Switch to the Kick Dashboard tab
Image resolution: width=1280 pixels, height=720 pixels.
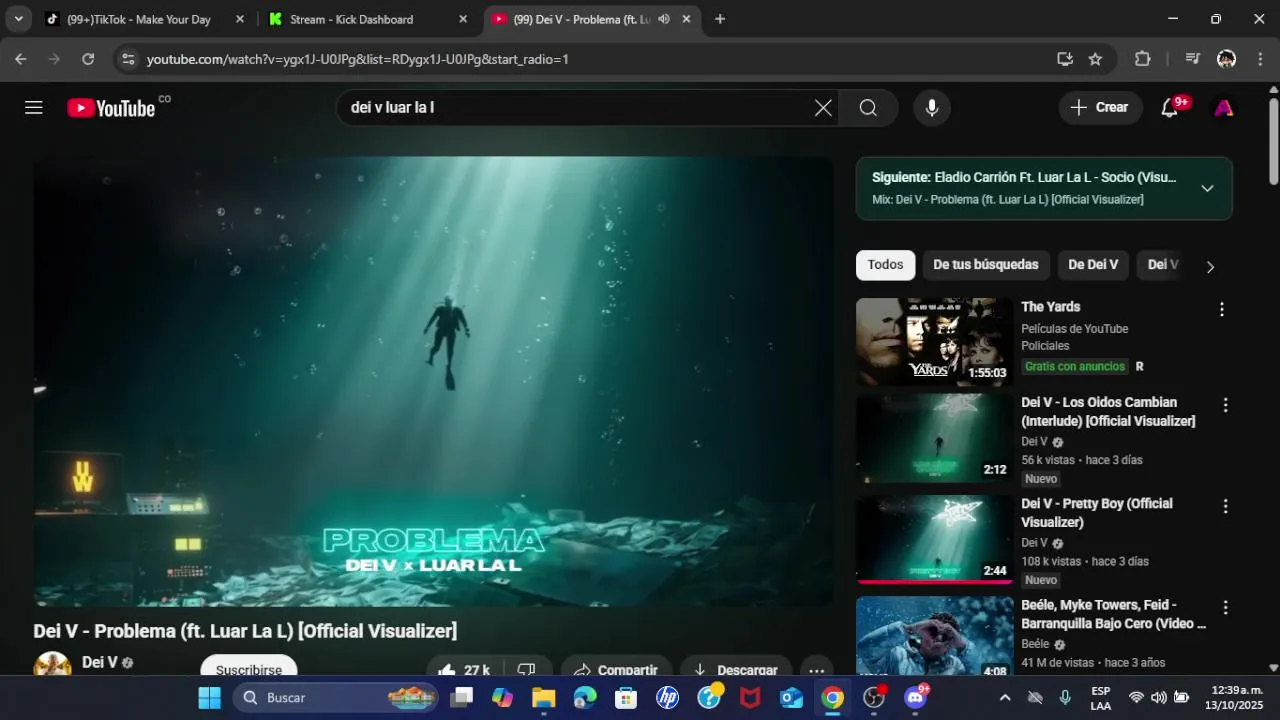point(351,19)
